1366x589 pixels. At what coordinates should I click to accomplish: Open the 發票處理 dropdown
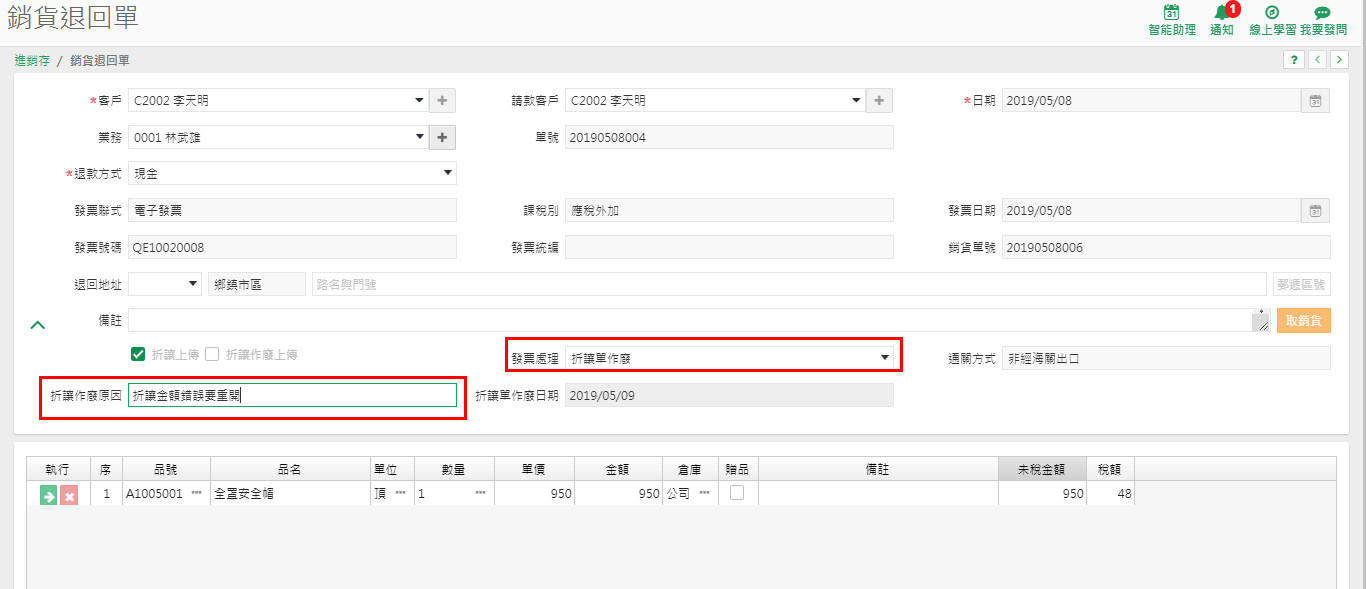pyautogui.click(x=729, y=357)
